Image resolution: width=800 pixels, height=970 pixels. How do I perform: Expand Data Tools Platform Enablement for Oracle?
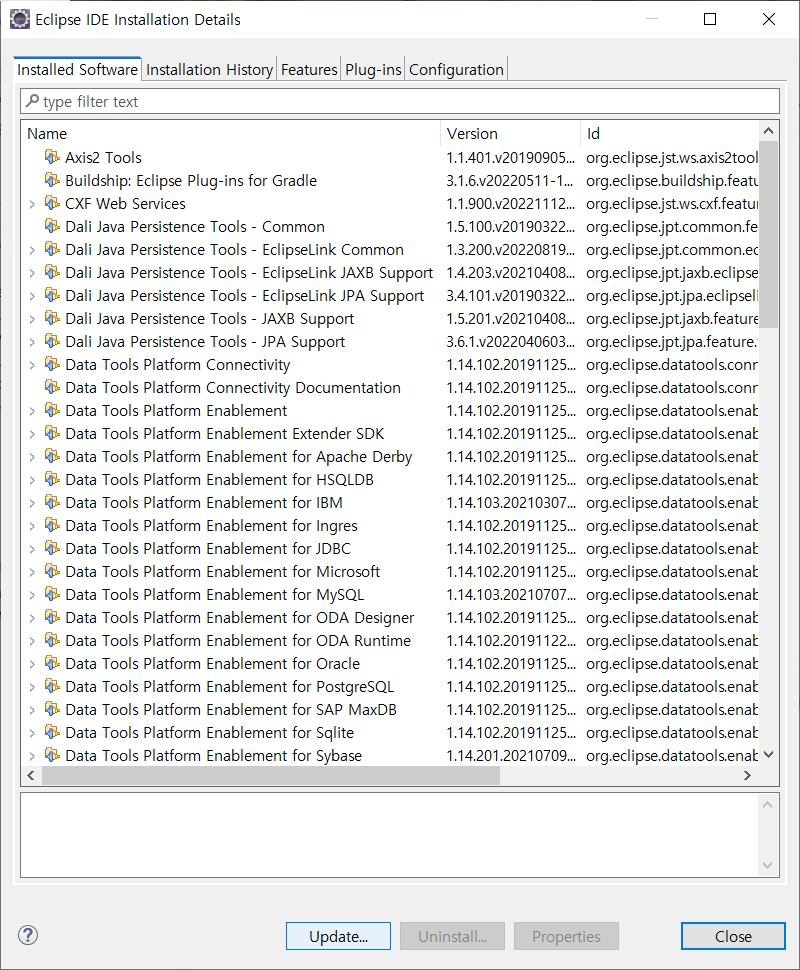[x=30, y=663]
